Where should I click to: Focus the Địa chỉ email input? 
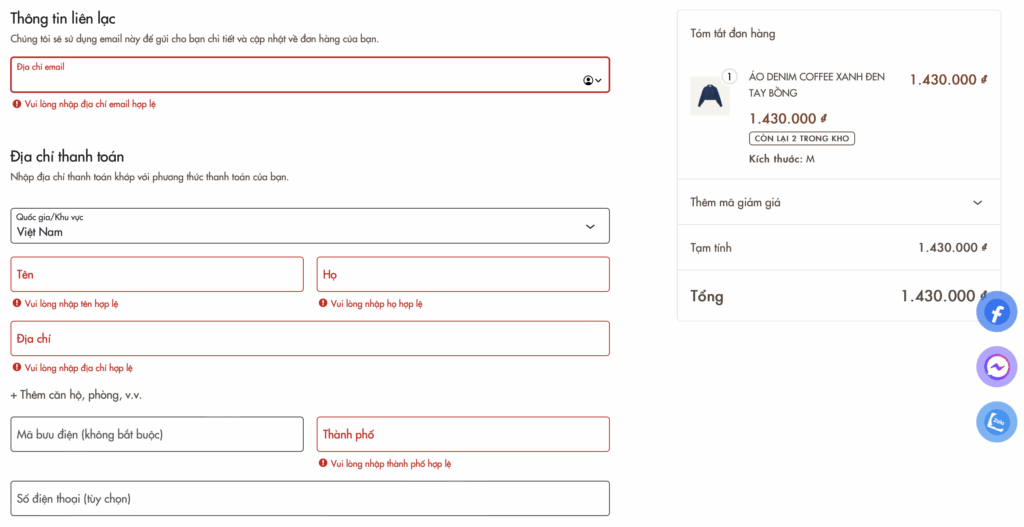290,78
